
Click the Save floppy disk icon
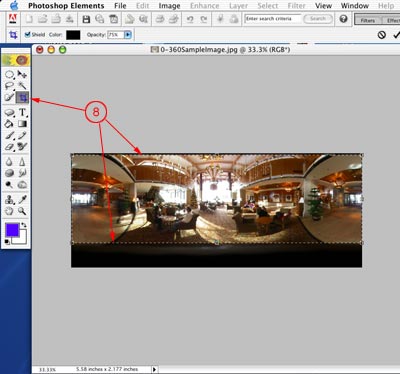point(86,19)
